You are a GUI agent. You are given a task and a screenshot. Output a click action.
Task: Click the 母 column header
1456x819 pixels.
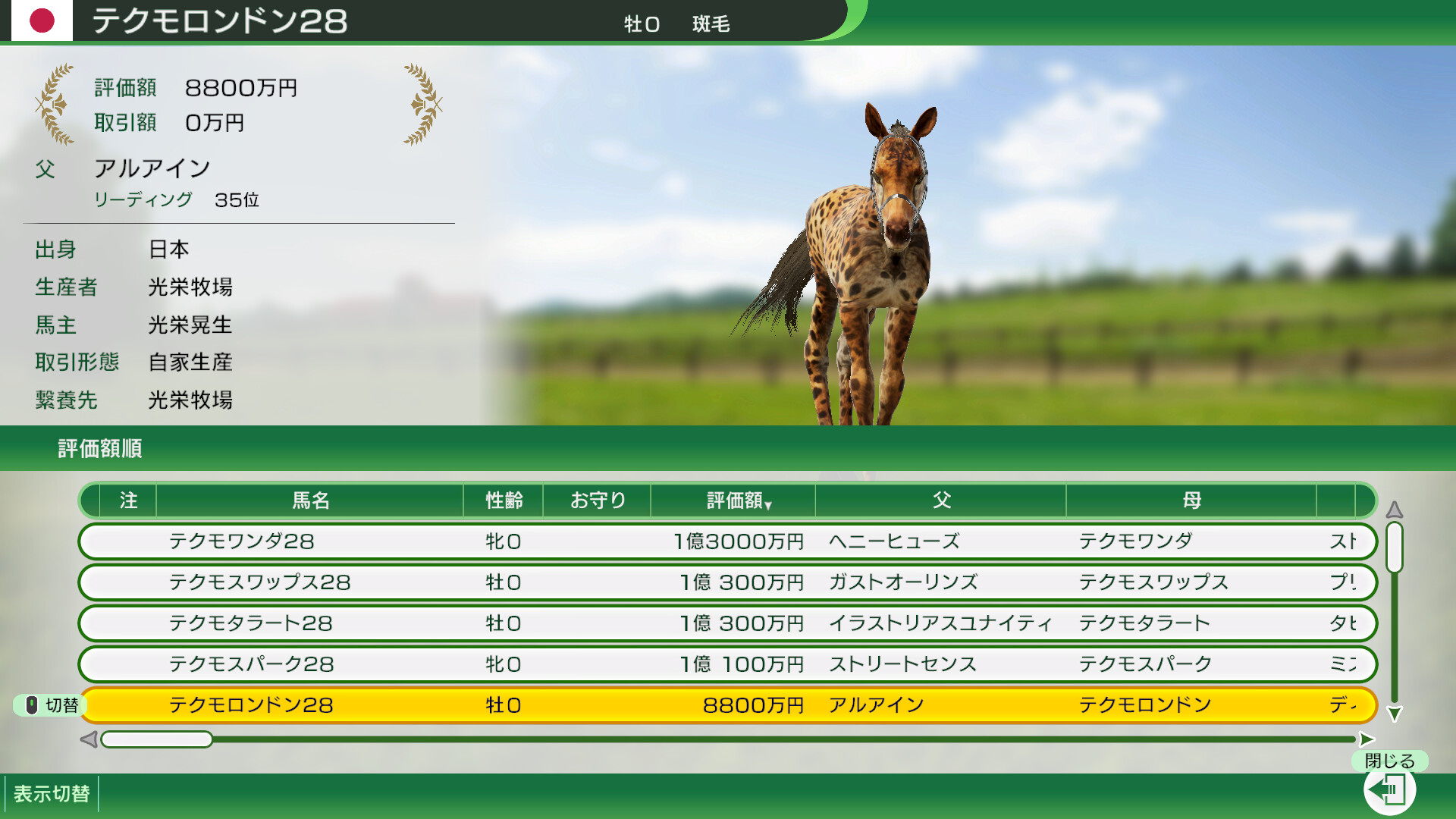pos(1191,500)
